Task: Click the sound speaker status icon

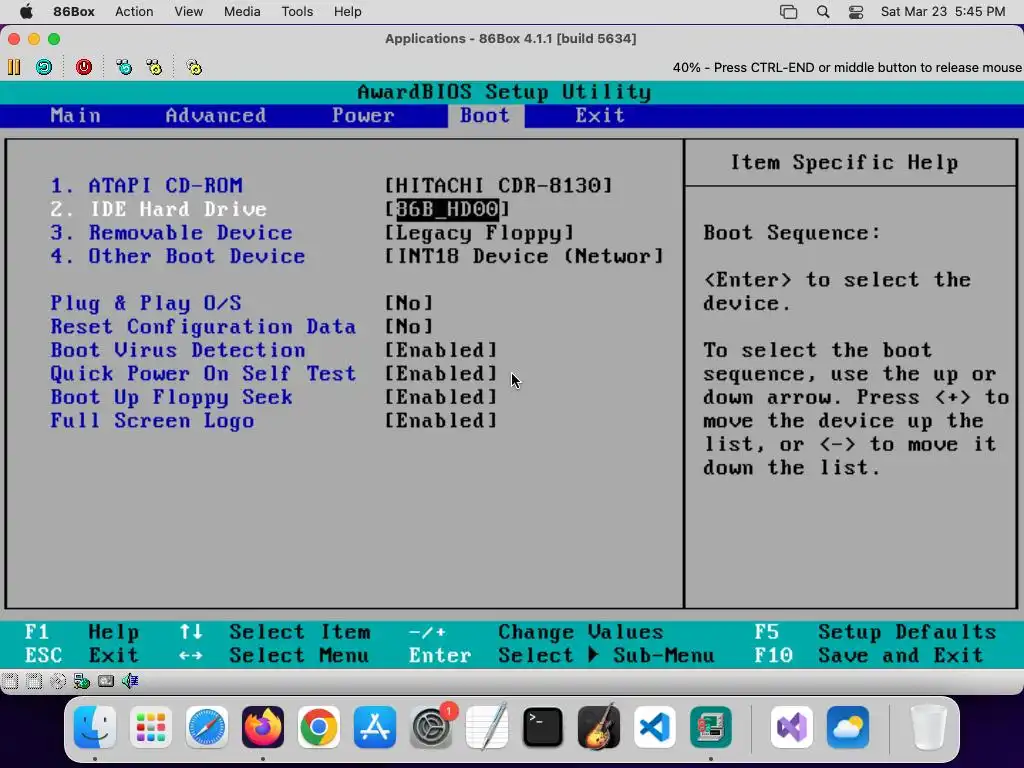Action: [130, 682]
